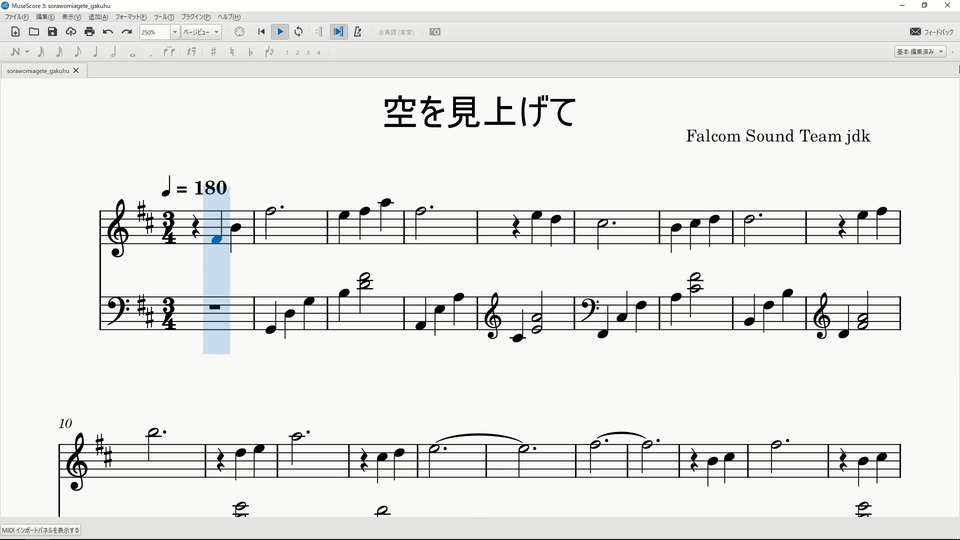Start playback with the play button

280,32
